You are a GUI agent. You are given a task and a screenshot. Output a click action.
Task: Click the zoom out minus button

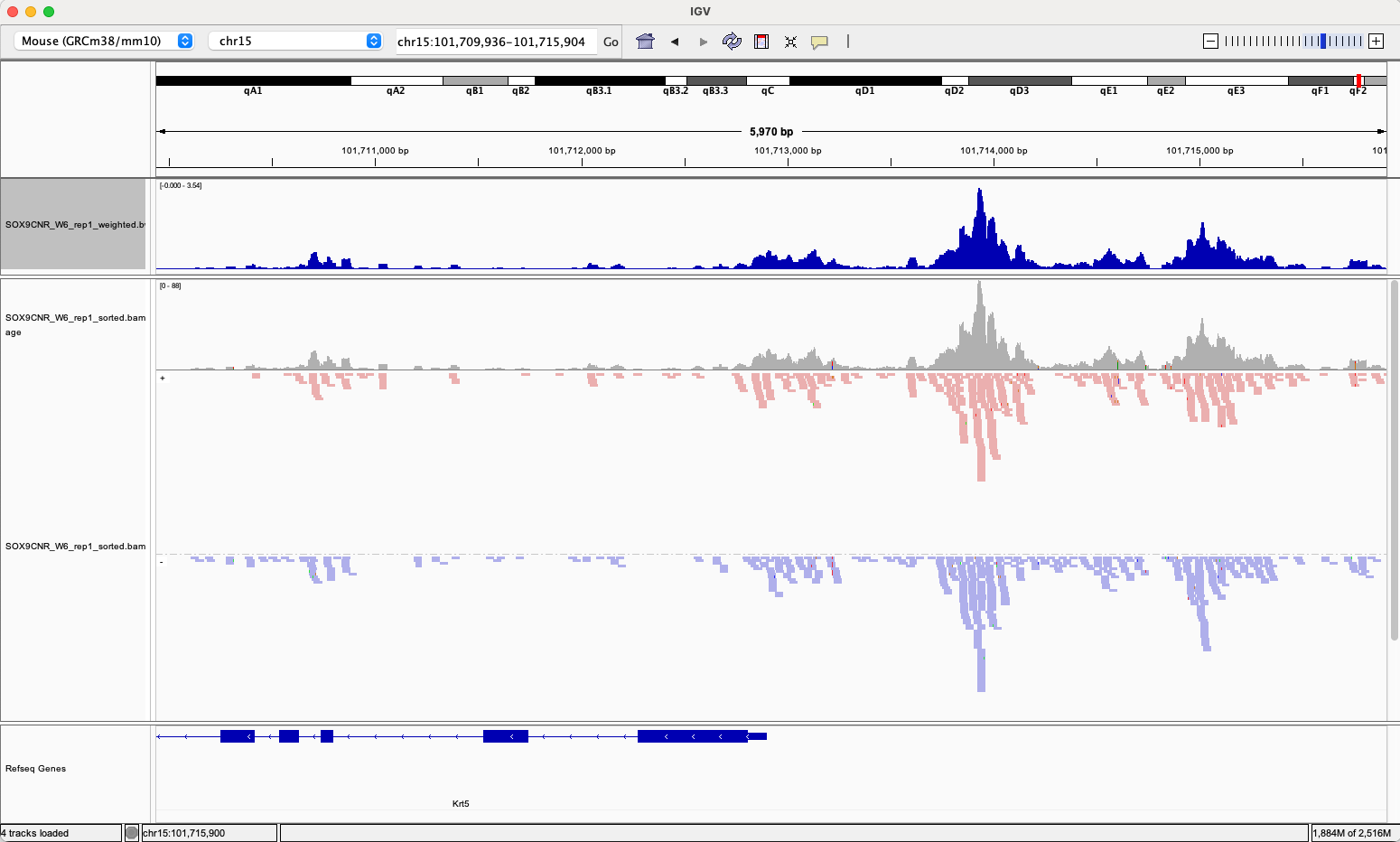coord(1211,41)
